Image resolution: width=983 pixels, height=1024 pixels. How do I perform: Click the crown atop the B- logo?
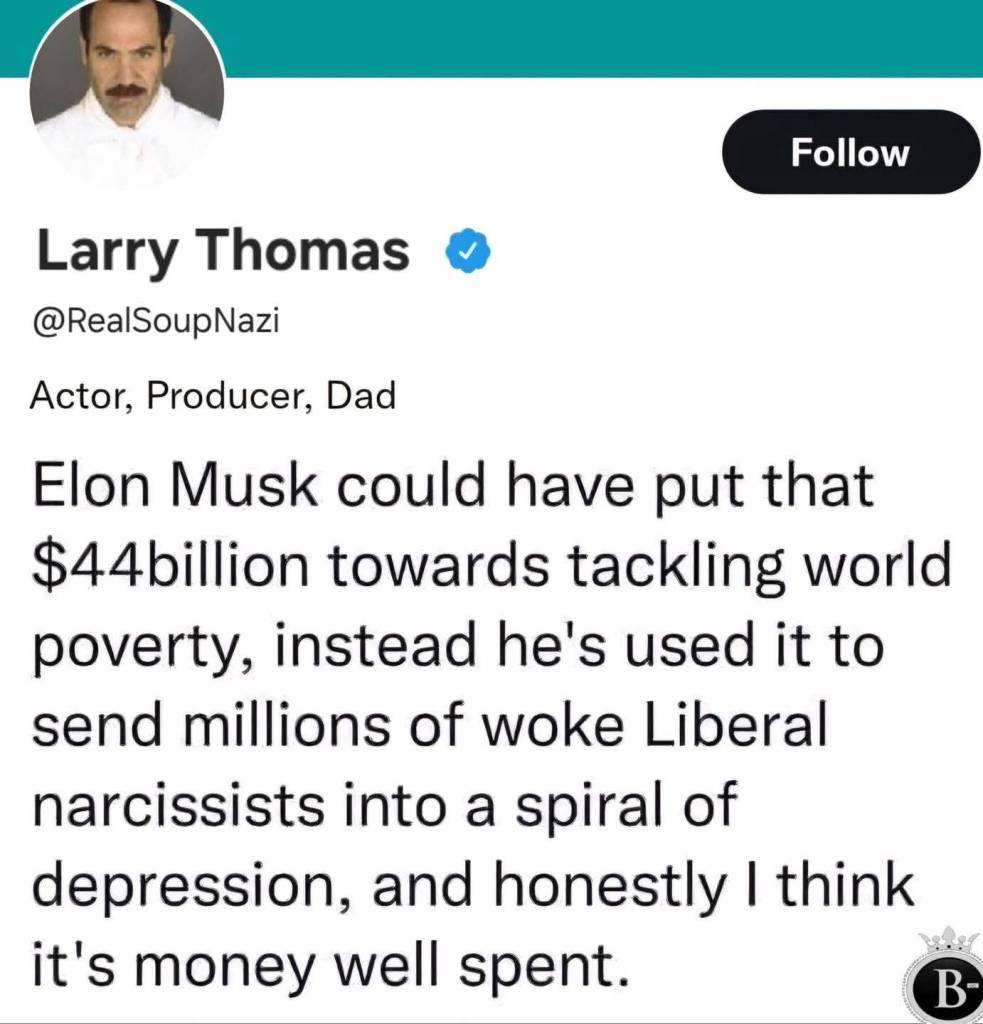(949, 941)
